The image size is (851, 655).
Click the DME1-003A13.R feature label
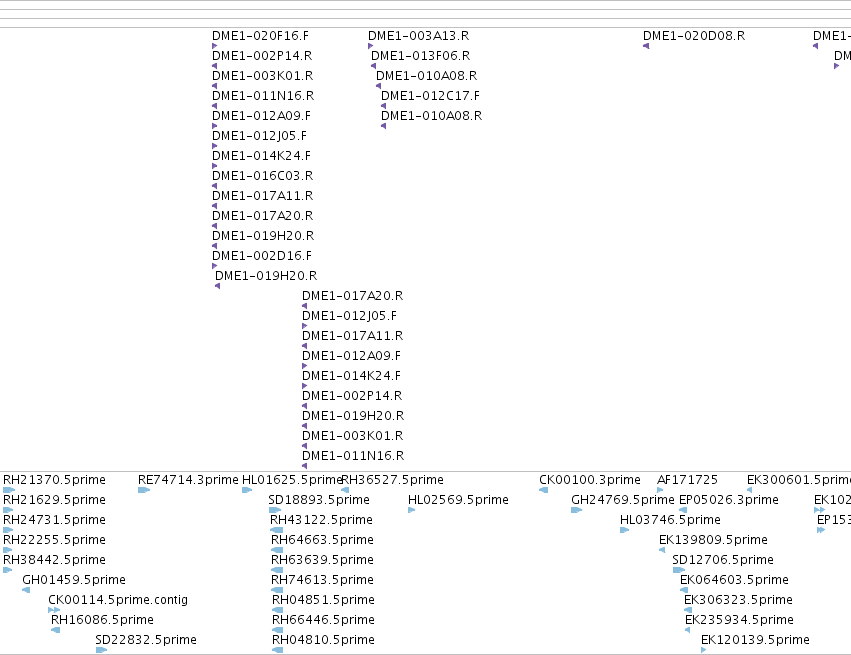(418, 36)
